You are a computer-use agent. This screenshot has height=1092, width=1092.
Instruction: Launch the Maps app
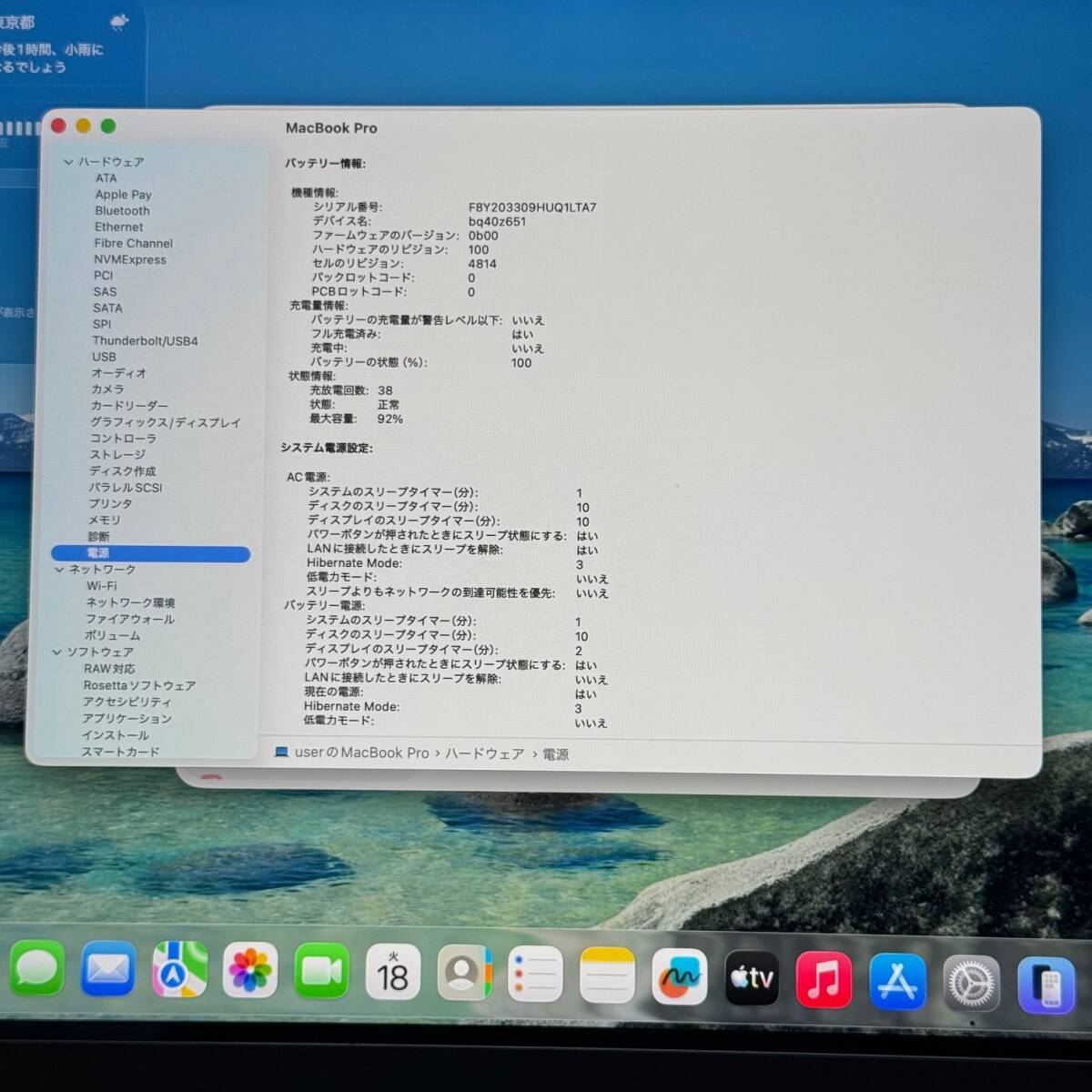point(179,970)
